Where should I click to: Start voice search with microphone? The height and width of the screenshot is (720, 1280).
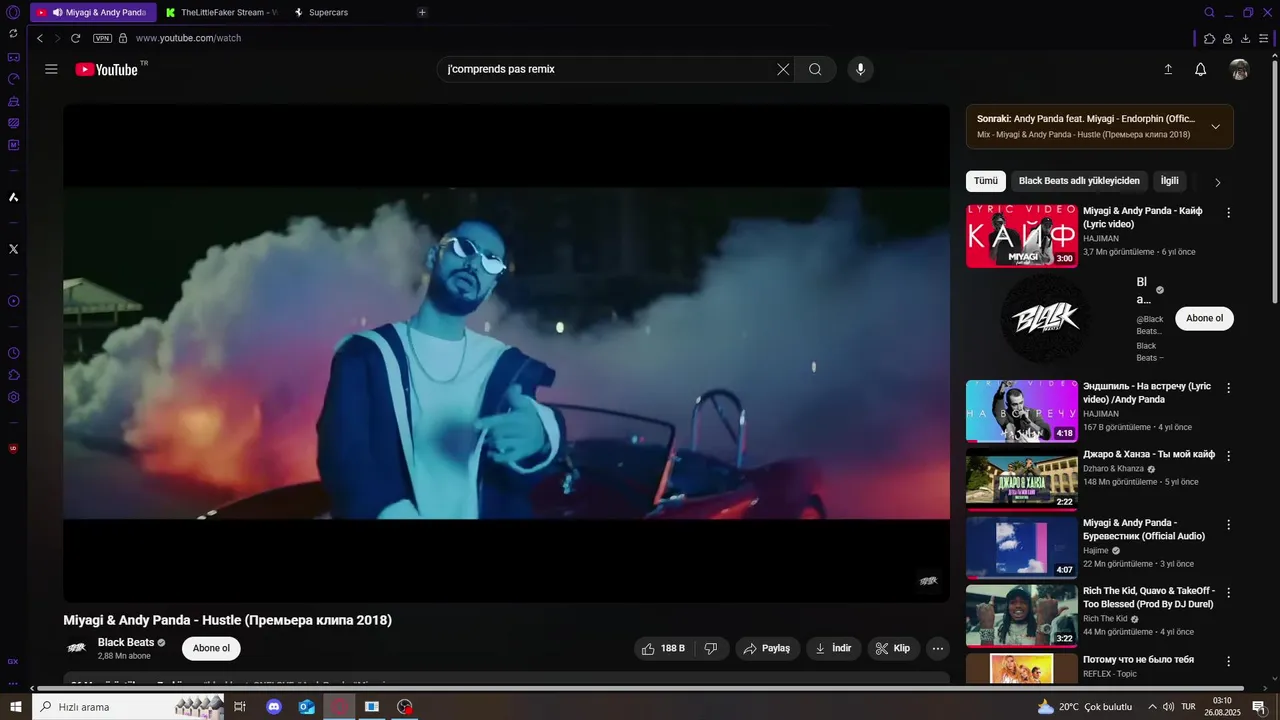coord(860,69)
